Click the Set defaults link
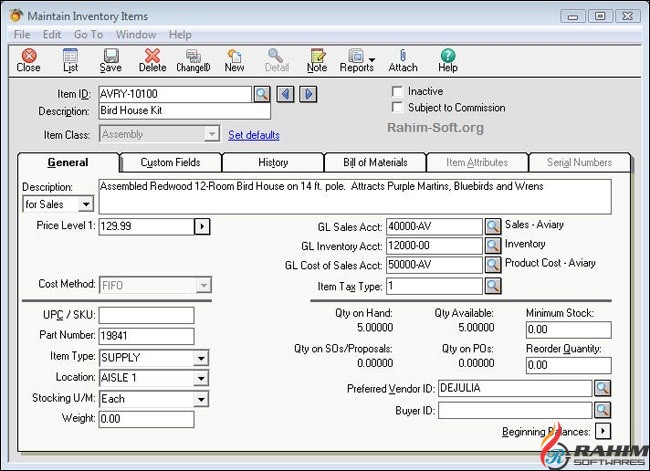 (x=254, y=135)
